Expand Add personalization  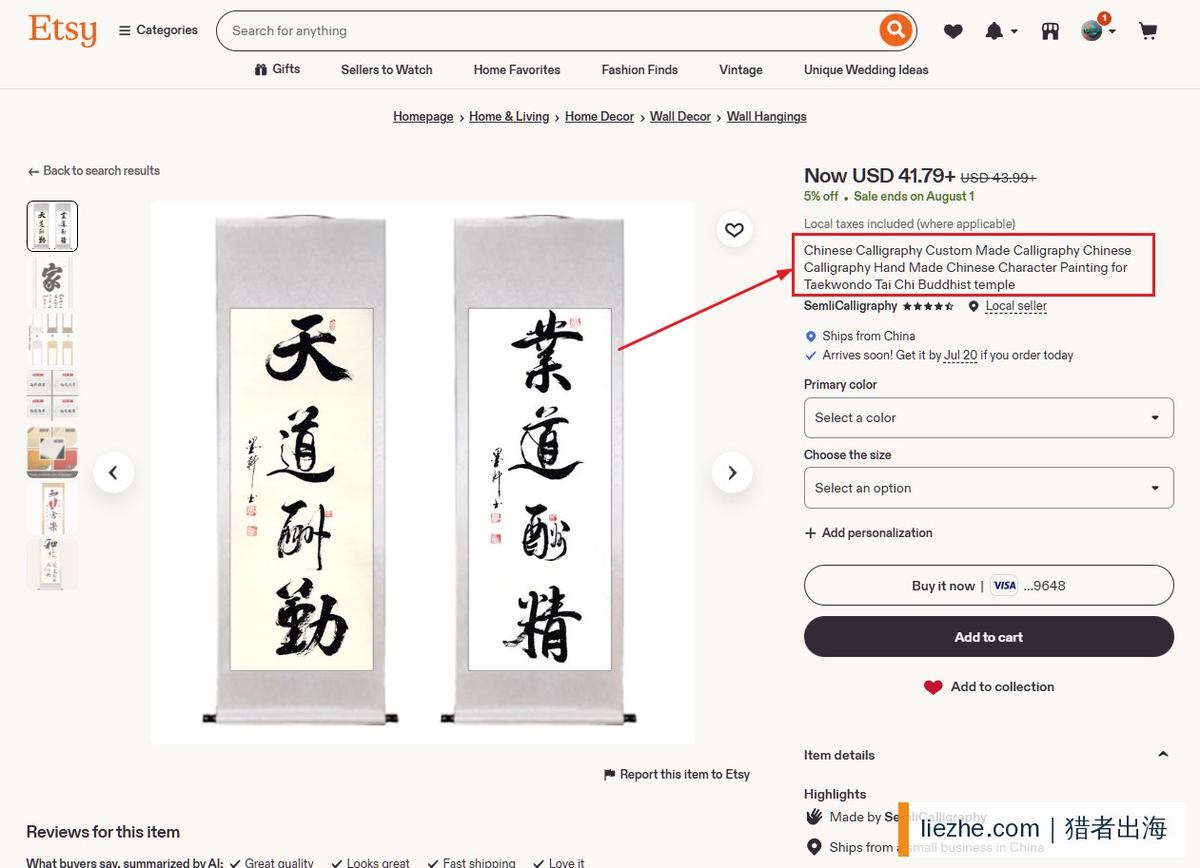868,533
